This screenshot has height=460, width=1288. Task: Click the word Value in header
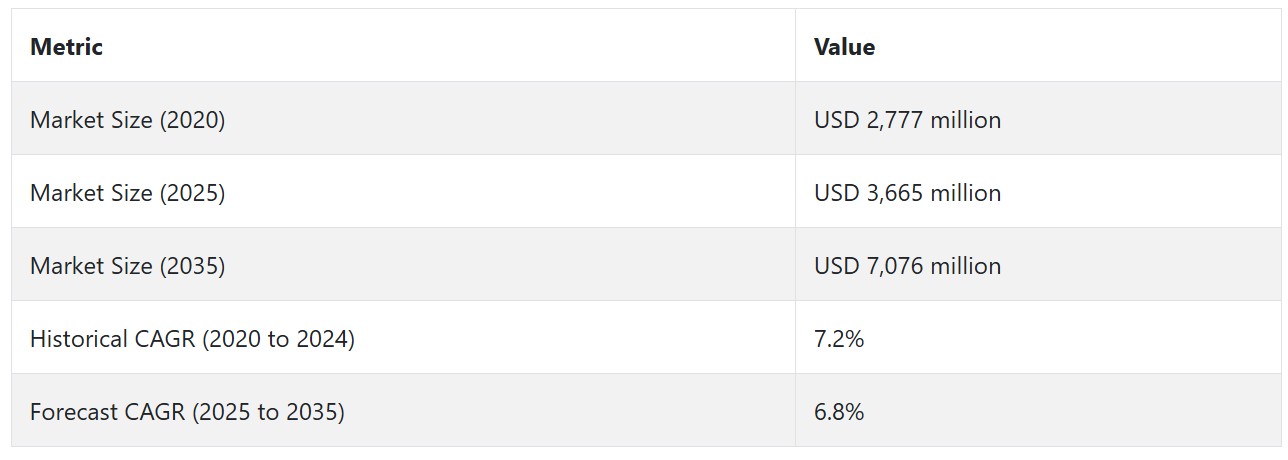click(x=844, y=46)
